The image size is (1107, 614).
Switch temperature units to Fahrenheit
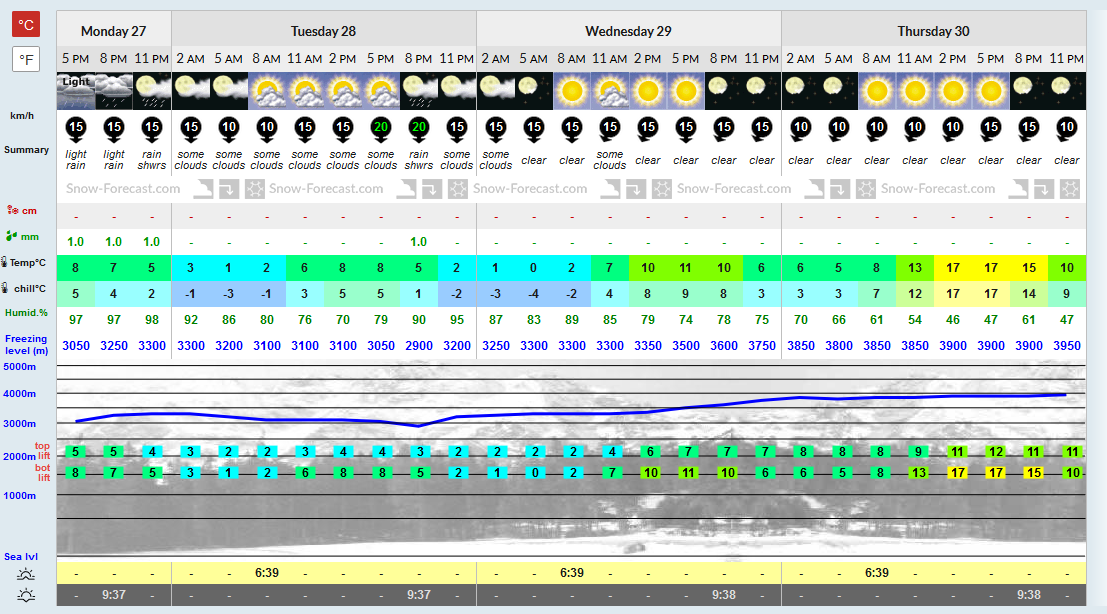(x=26, y=59)
